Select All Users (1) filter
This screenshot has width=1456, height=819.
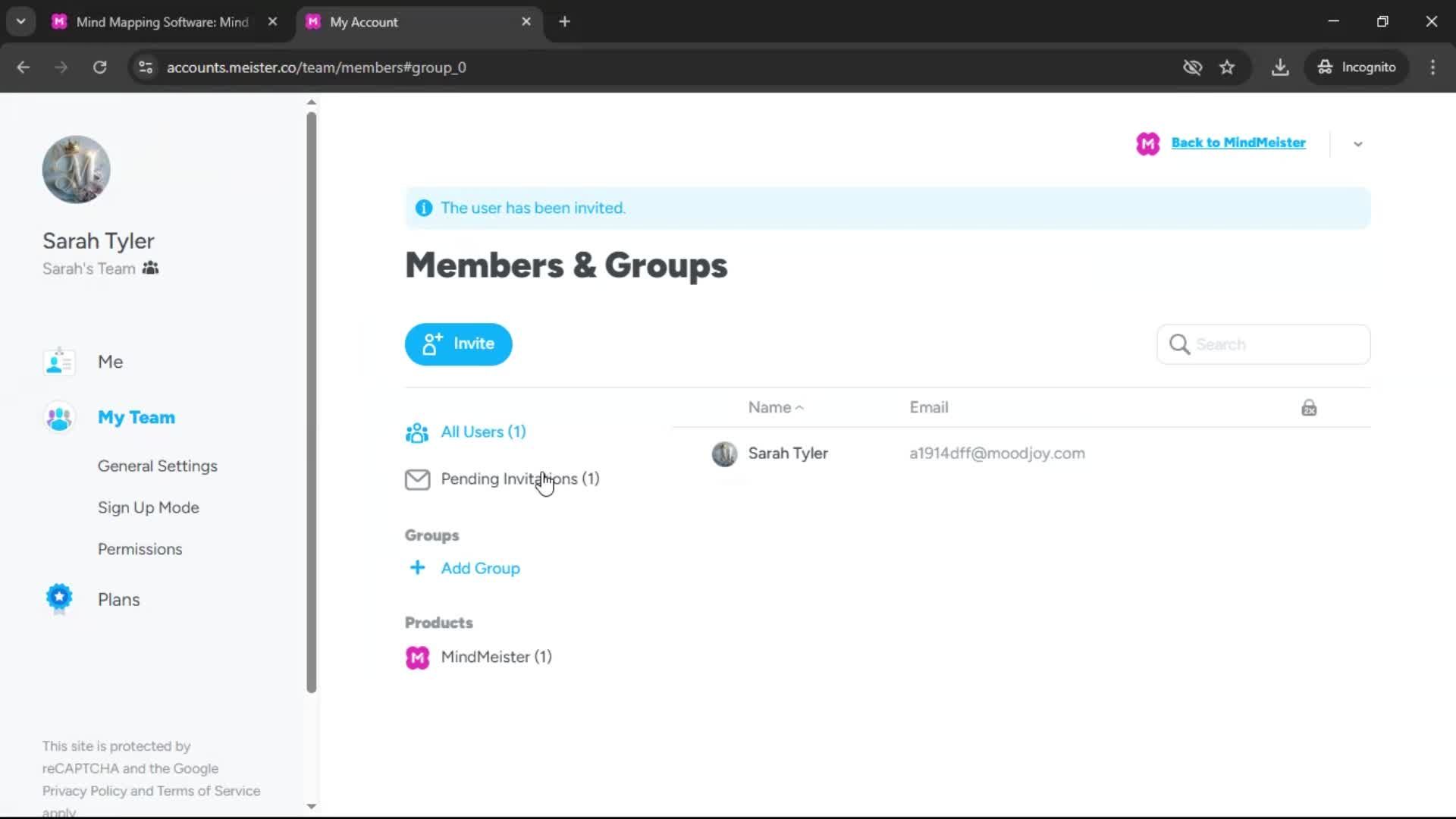tap(483, 431)
